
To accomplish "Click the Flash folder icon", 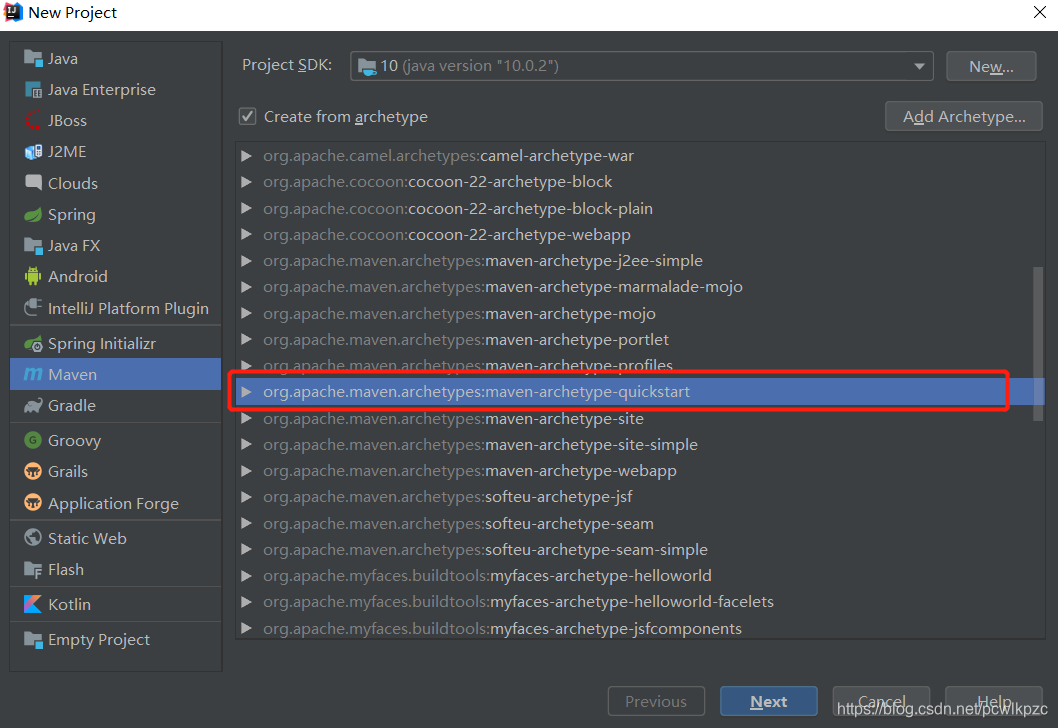I will (x=33, y=569).
